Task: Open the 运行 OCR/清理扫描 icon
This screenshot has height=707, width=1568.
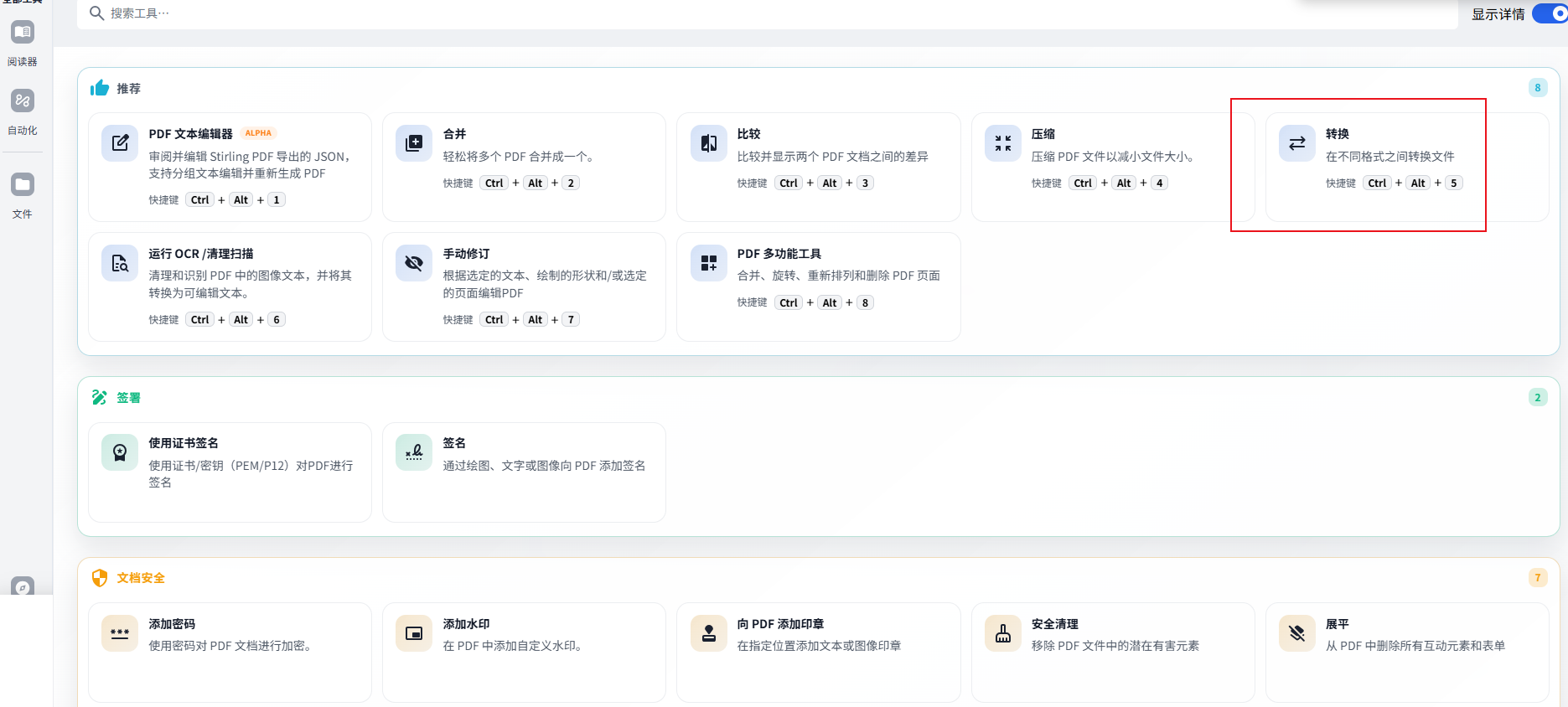Action: coord(120,263)
